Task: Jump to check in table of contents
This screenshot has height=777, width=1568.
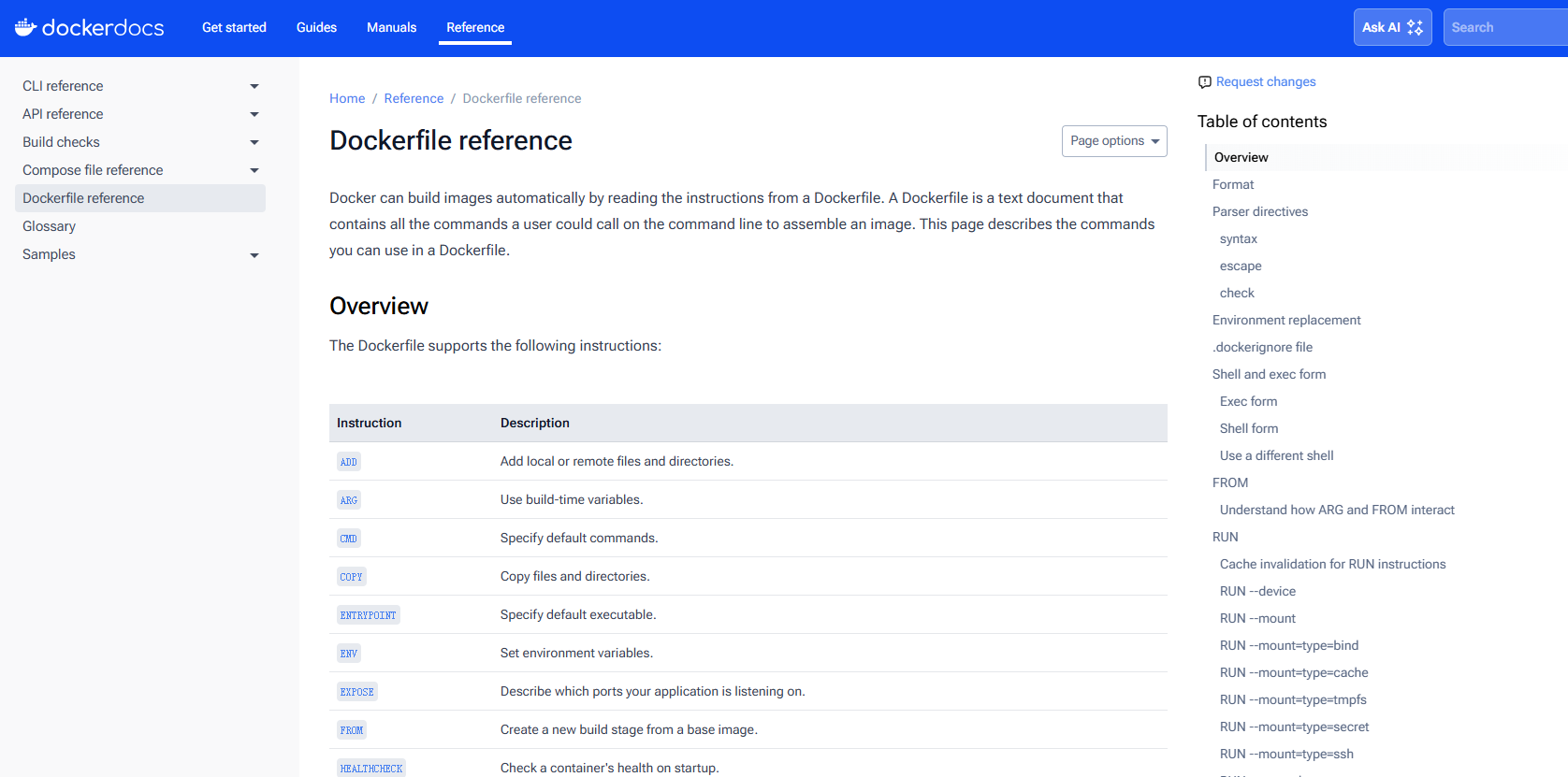Action: 1237,293
